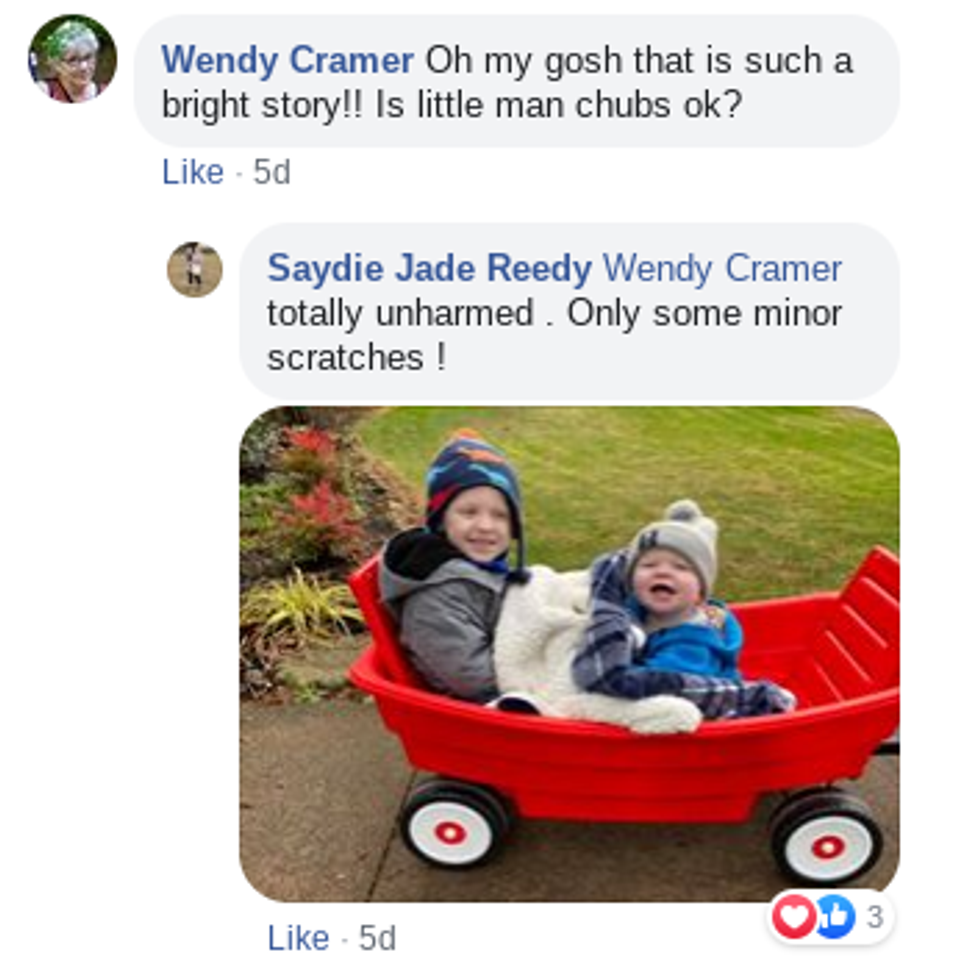This screenshot has height=977, width=980.
Task: Click the 5d timestamp under Saydie's reply
Action: click(377, 938)
